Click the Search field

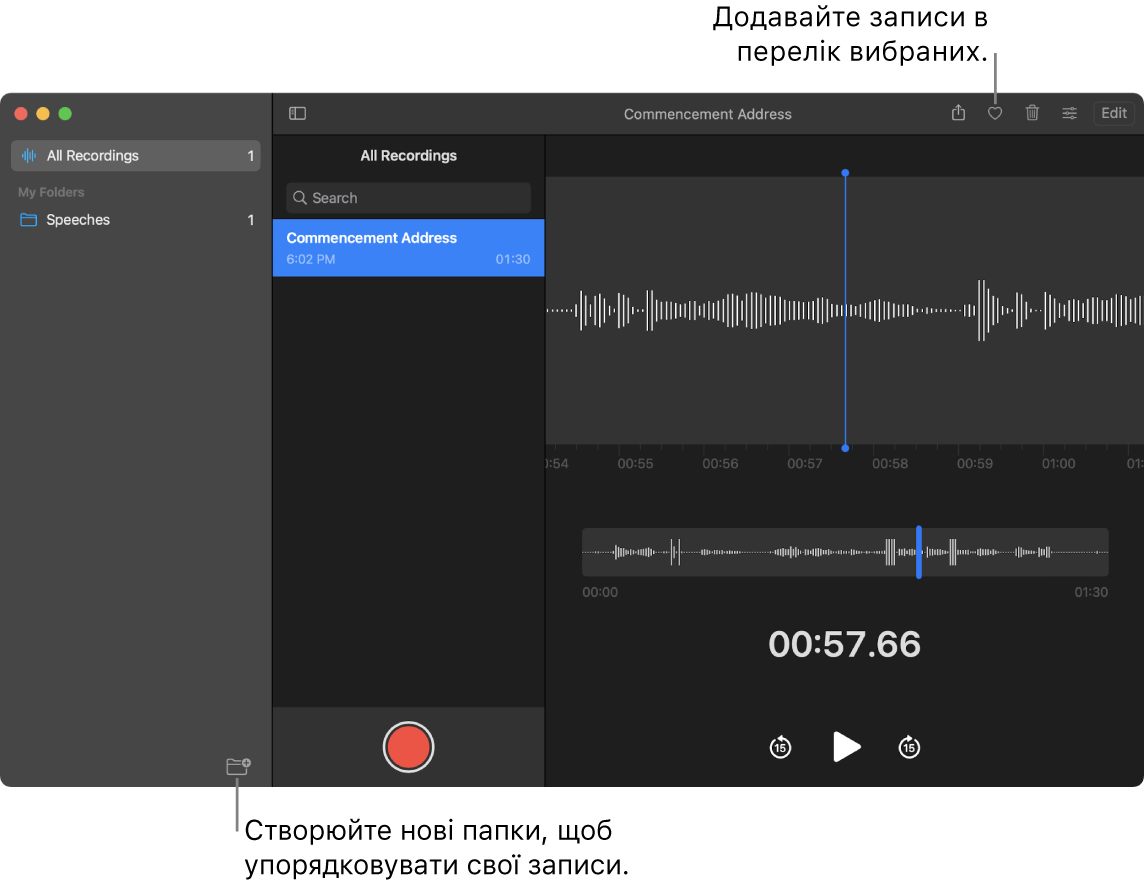[408, 198]
